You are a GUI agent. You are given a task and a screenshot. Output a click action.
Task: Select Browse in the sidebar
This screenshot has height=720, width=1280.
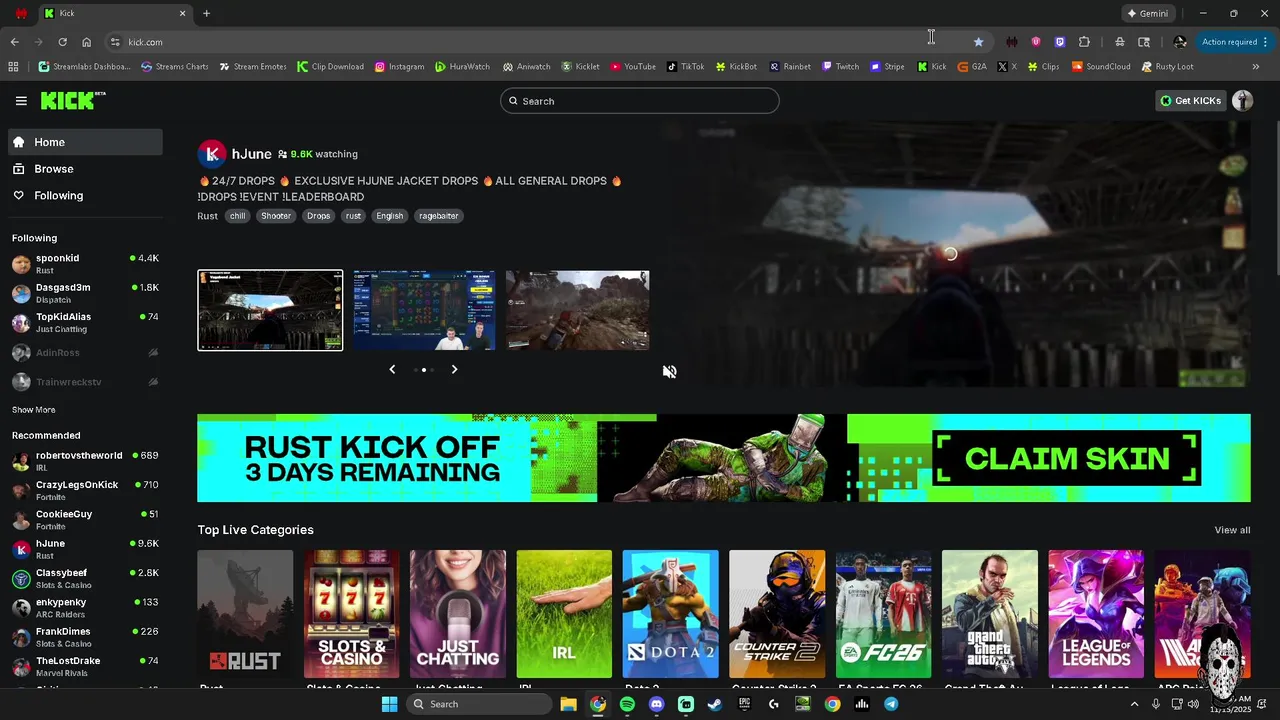[x=85, y=169]
